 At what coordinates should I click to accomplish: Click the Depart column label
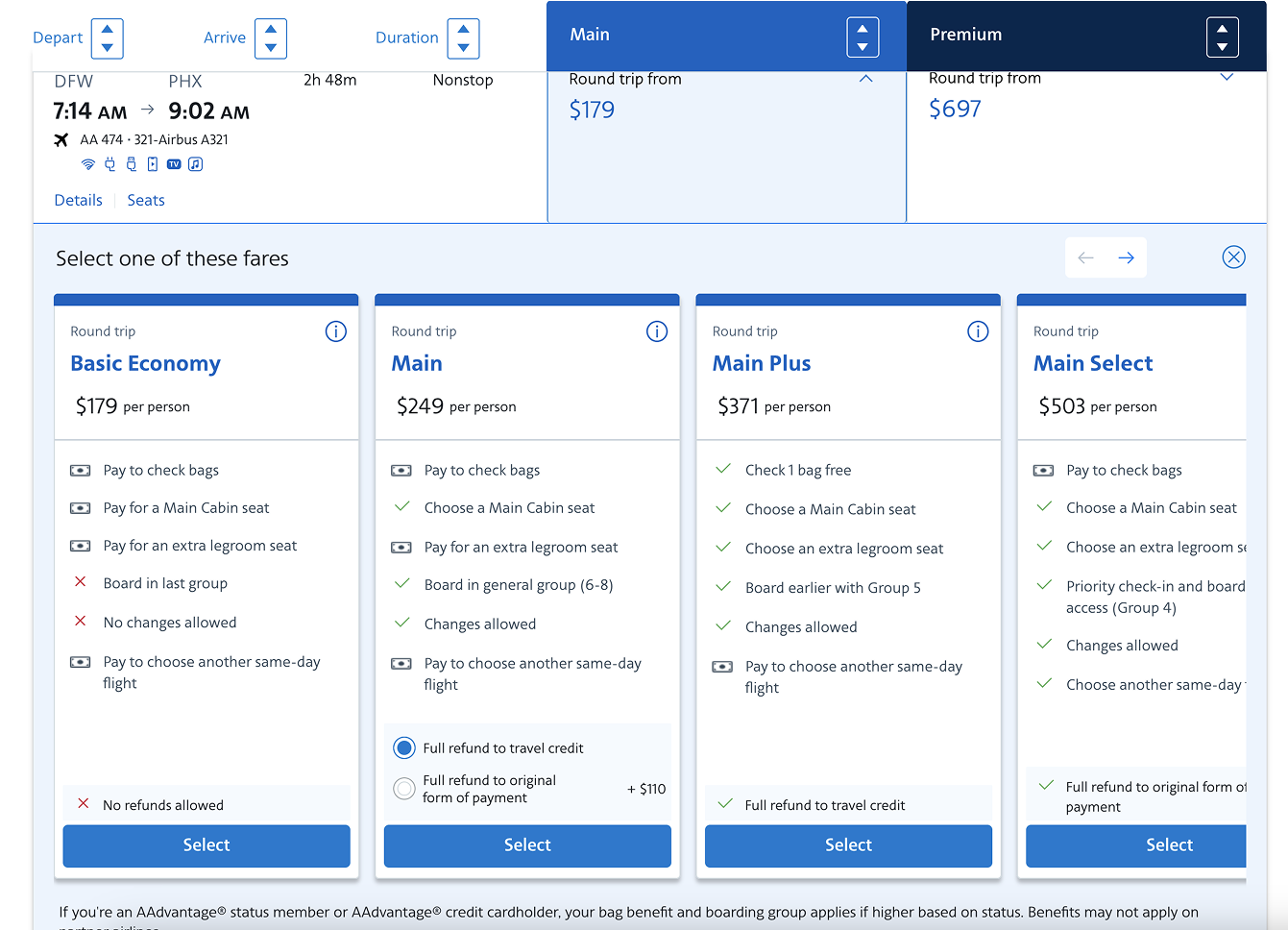pos(58,37)
